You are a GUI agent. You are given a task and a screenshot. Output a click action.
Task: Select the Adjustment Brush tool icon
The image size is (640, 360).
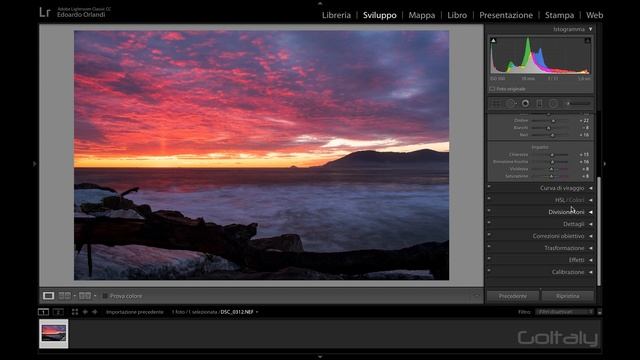click(578, 104)
